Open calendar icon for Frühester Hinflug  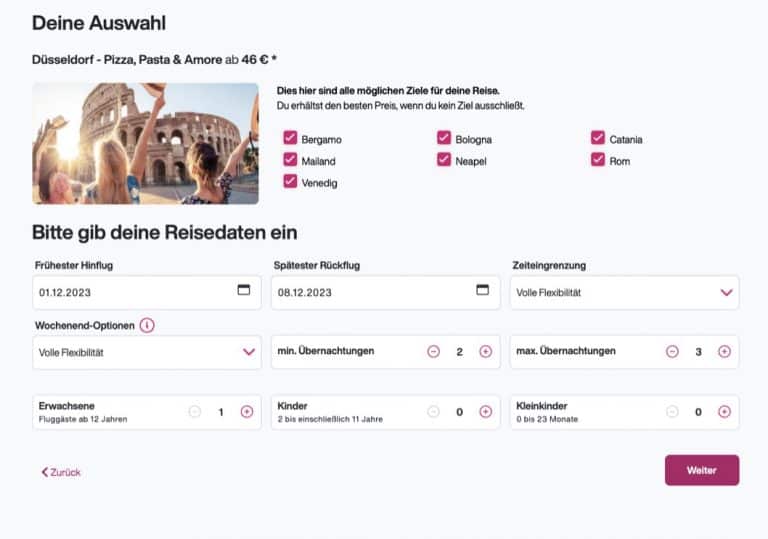[243, 290]
